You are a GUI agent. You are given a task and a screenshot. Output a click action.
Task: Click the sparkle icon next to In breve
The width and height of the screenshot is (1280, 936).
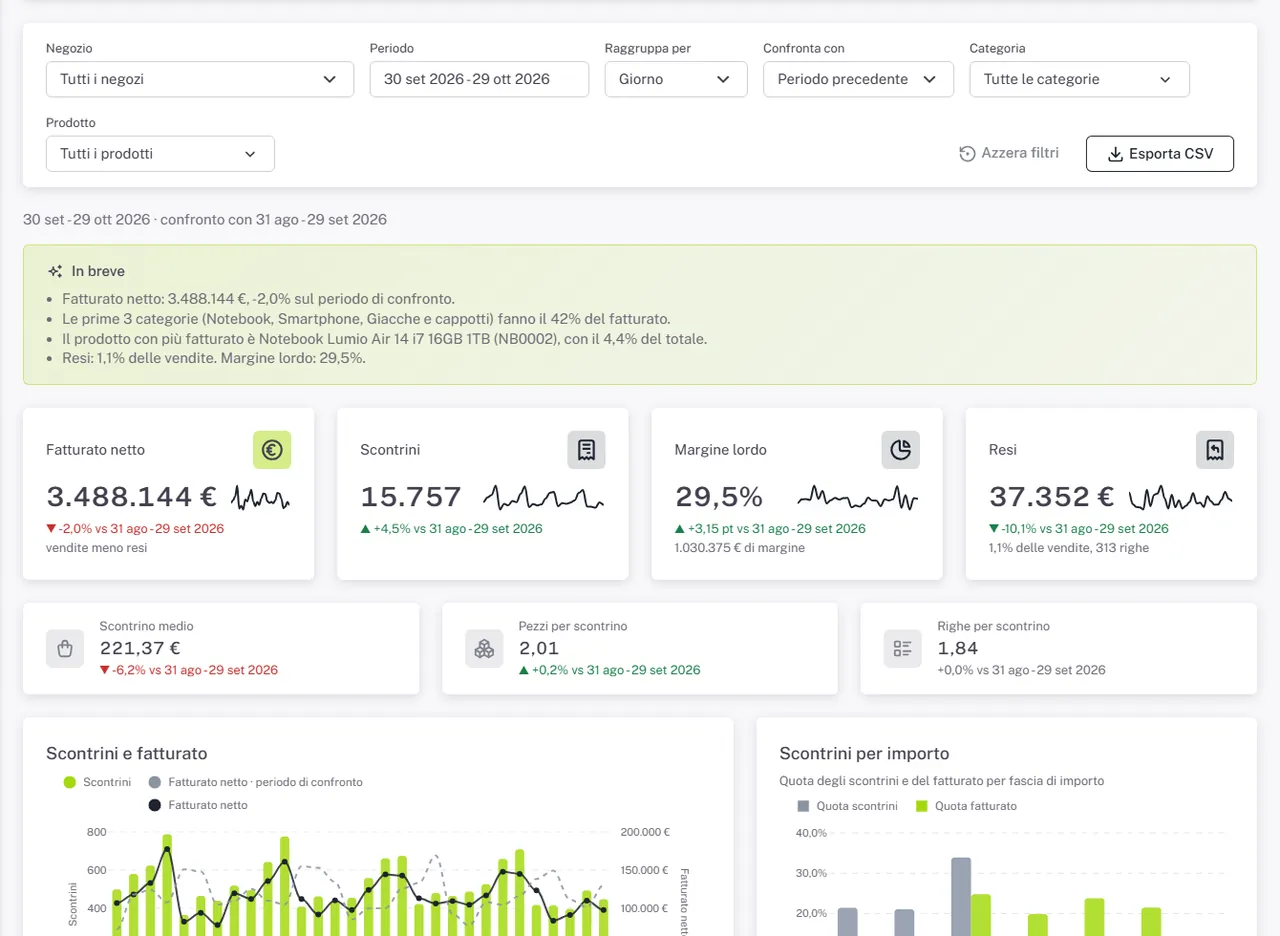point(55,271)
